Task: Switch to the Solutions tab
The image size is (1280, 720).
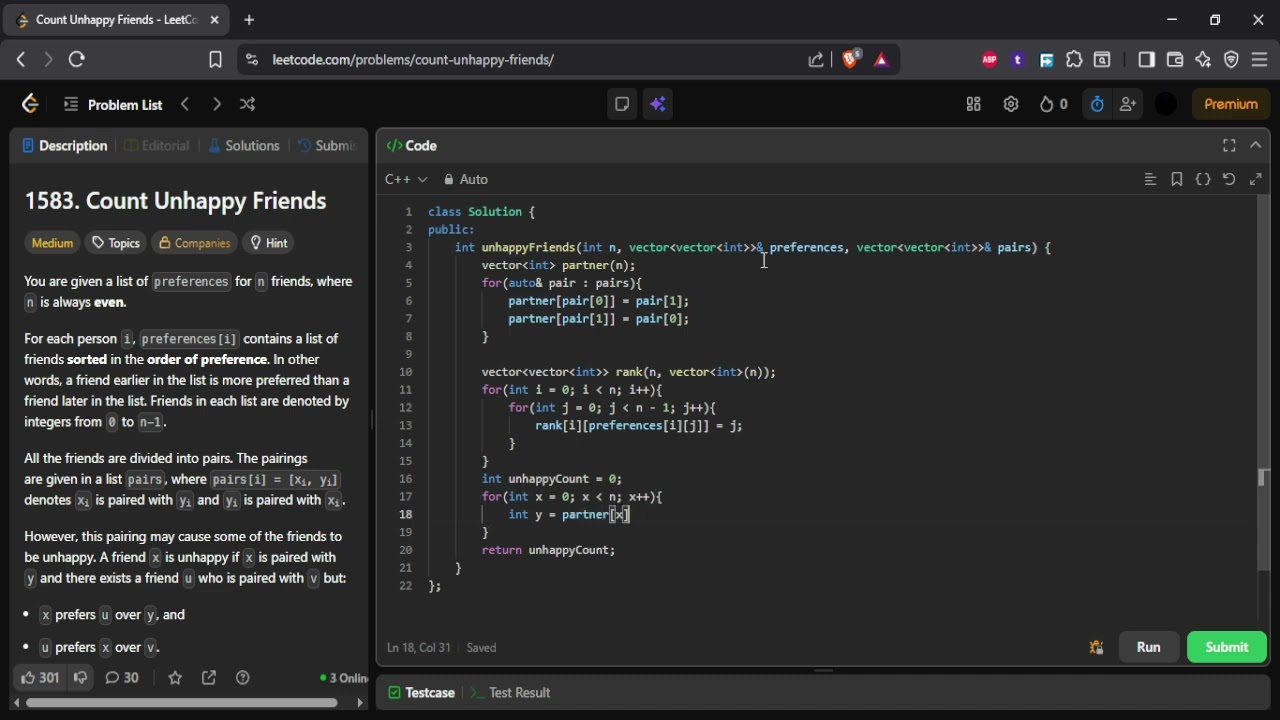Action: [x=243, y=146]
